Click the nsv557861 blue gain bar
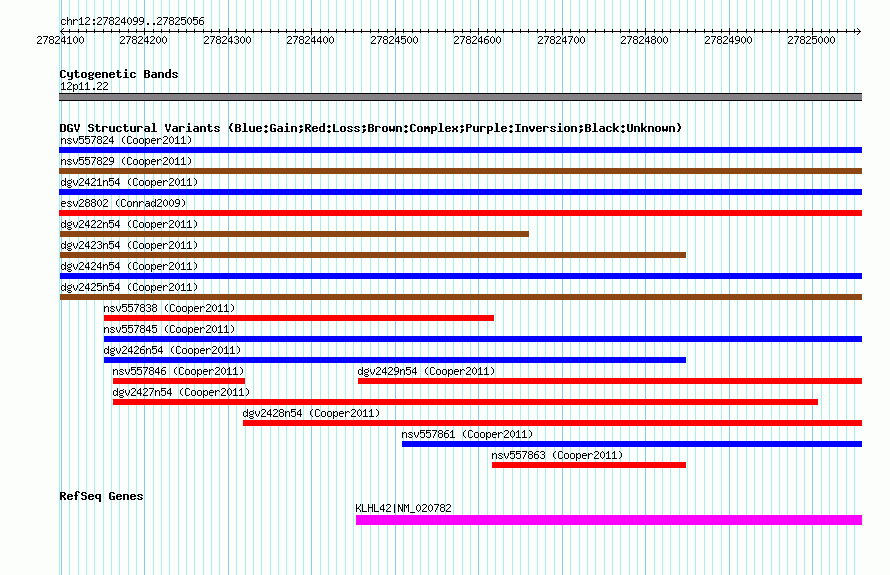890x575 pixels. pyautogui.click(x=632, y=444)
